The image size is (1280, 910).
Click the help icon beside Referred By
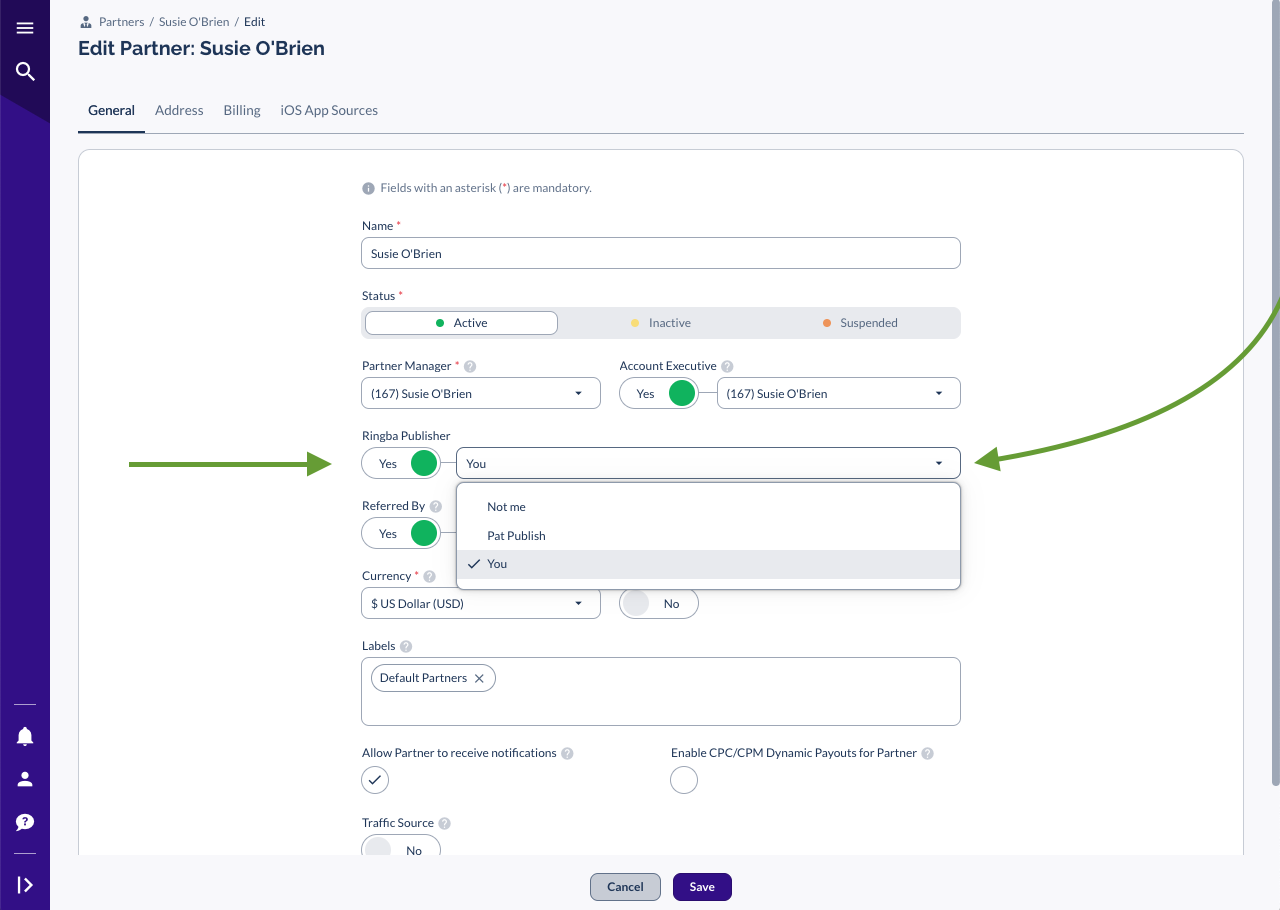435,507
